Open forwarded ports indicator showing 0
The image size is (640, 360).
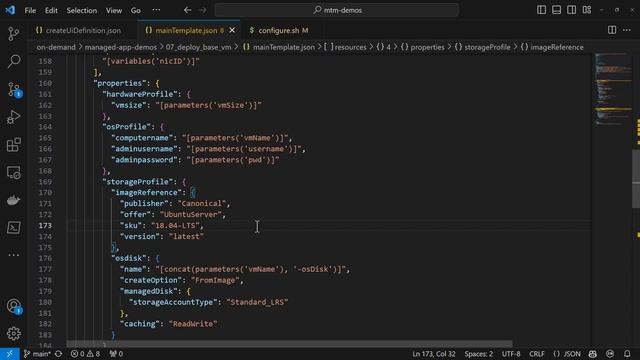point(116,354)
